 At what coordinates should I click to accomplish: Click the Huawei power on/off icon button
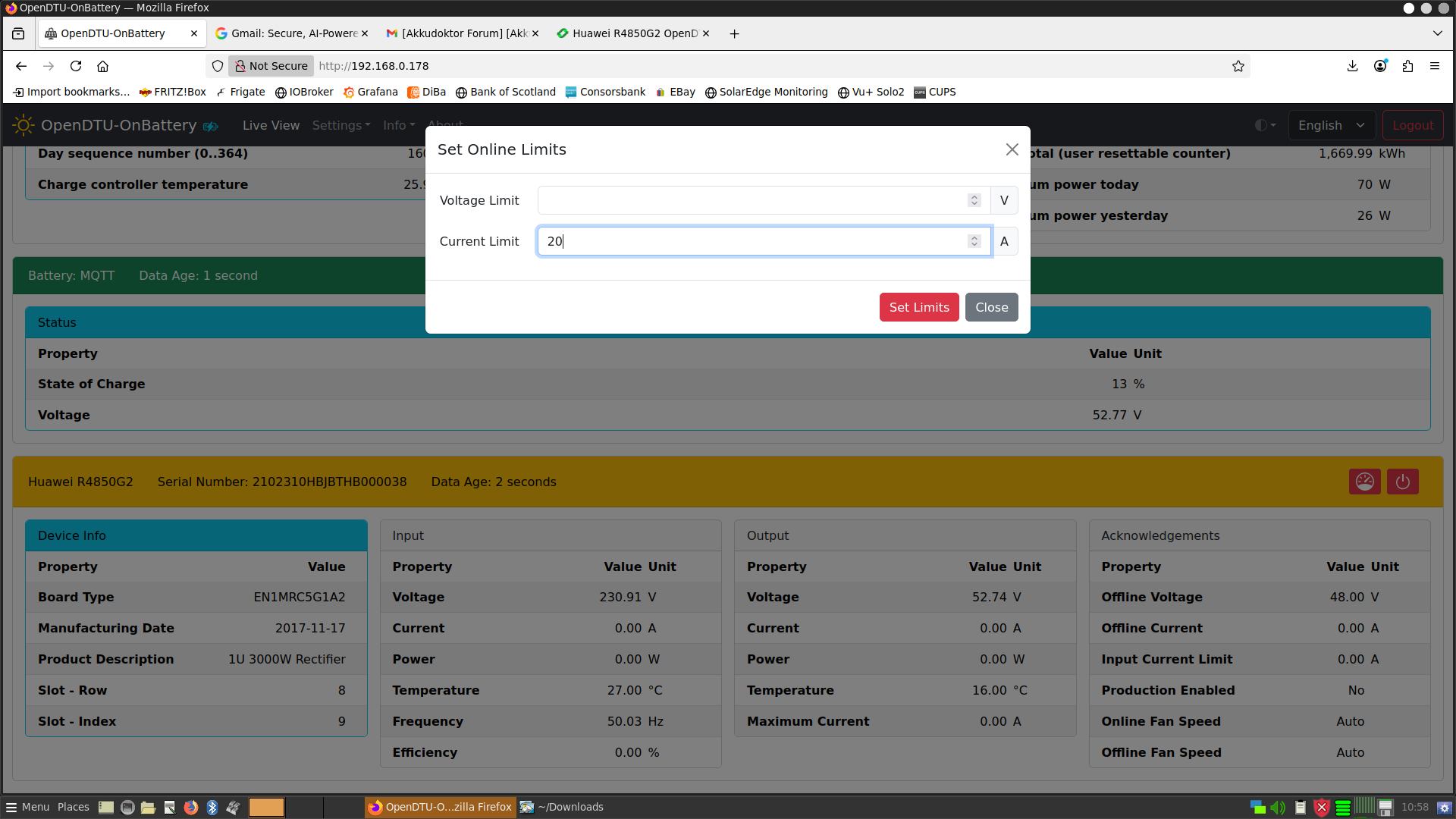pyautogui.click(x=1402, y=482)
